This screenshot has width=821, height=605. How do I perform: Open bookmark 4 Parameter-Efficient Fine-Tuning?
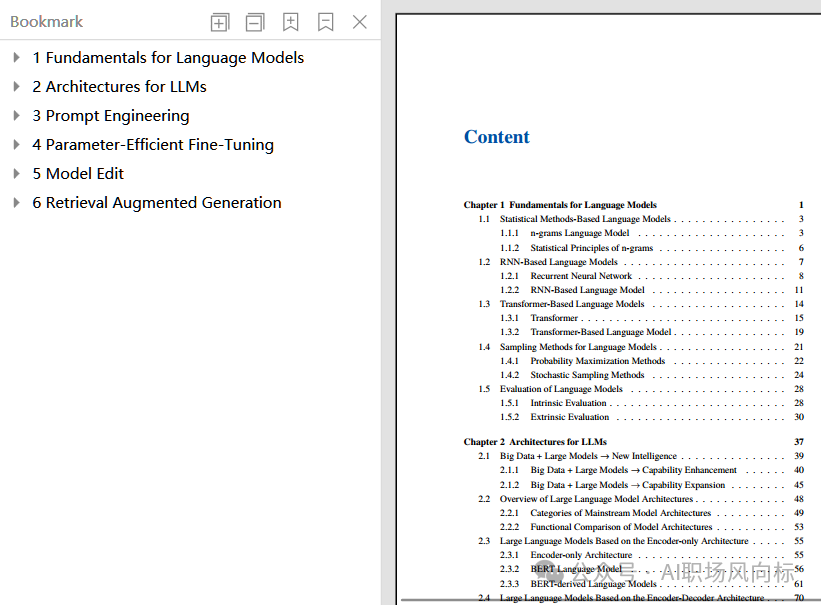[x=153, y=145]
